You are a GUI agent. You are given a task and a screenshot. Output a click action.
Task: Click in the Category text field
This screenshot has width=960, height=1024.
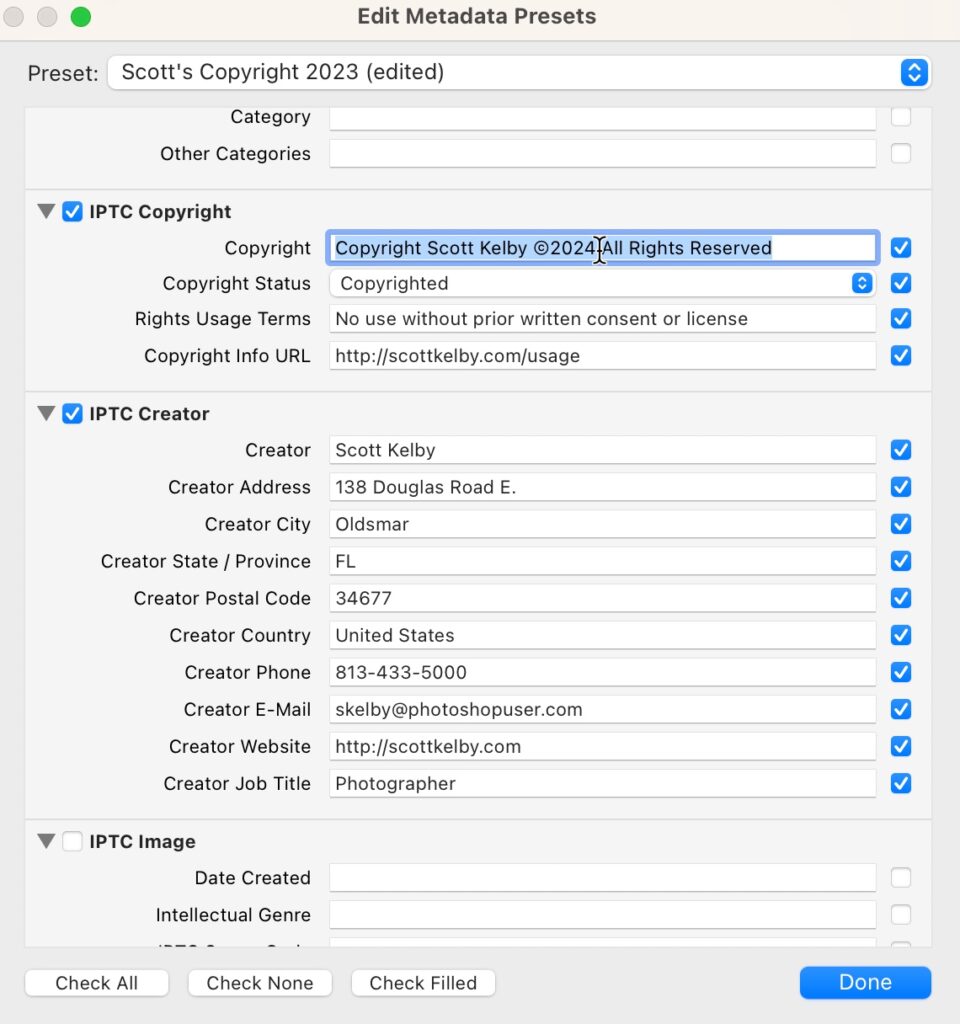coord(602,117)
